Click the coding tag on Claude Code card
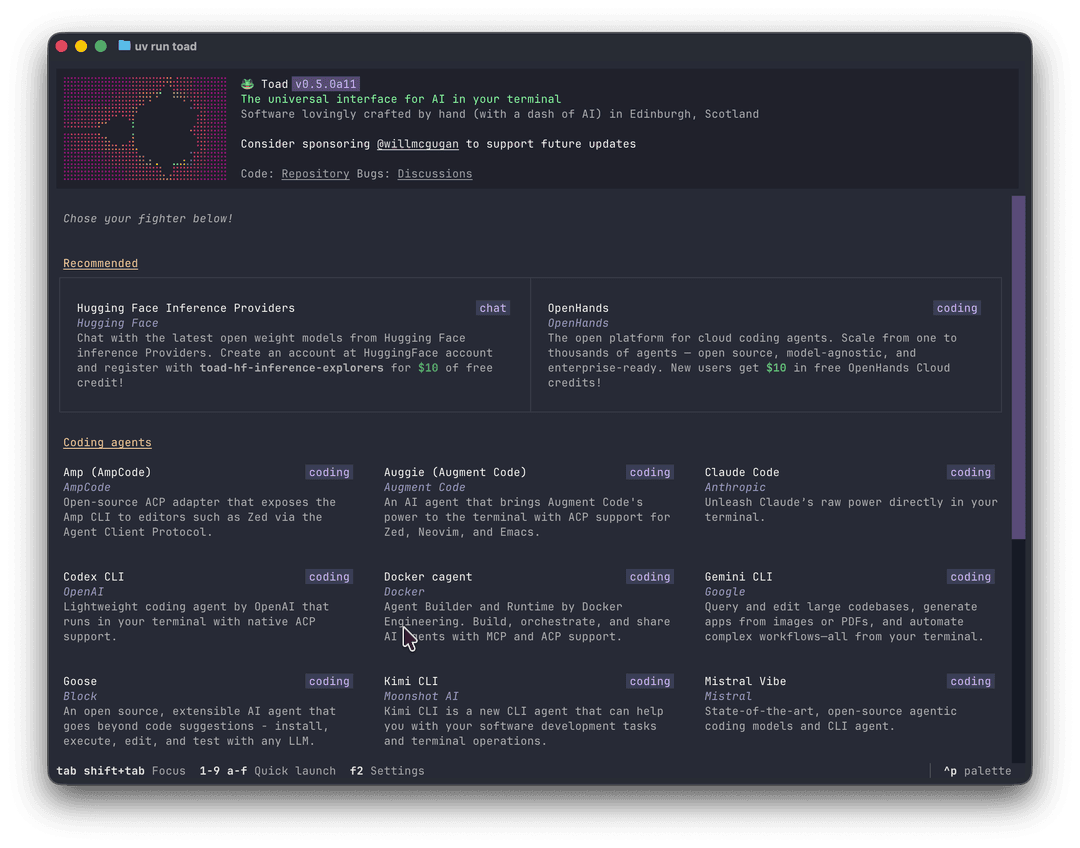The width and height of the screenshot is (1080, 848). 970,472
